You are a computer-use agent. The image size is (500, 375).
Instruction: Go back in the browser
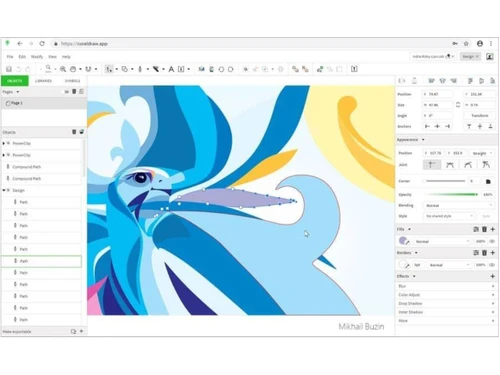point(20,44)
